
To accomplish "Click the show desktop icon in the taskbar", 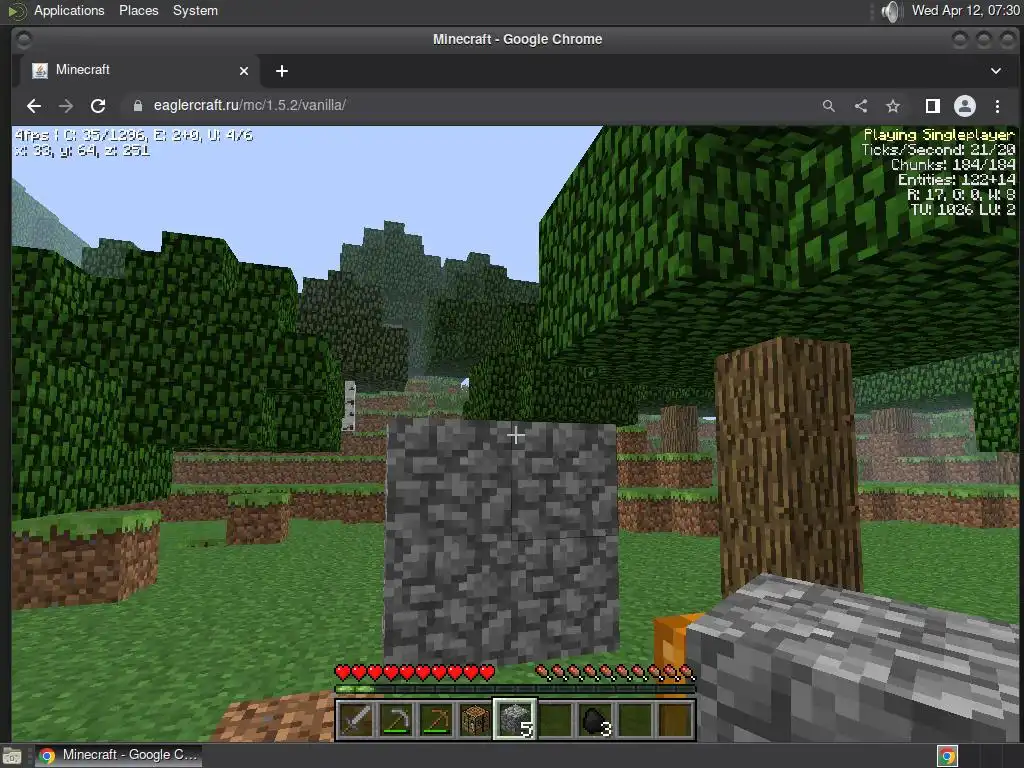I will point(12,756).
